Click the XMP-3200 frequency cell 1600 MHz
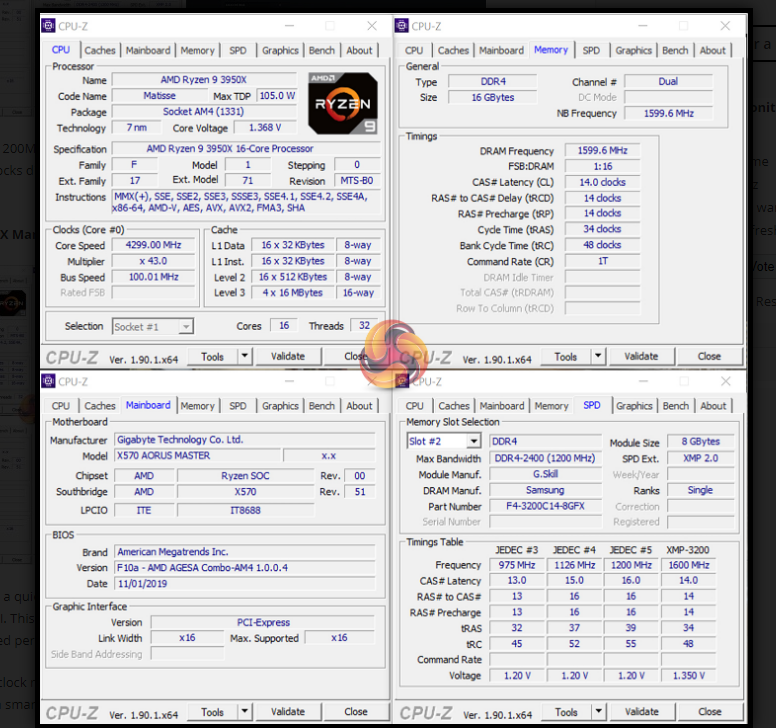The height and width of the screenshot is (728, 776). point(688,565)
